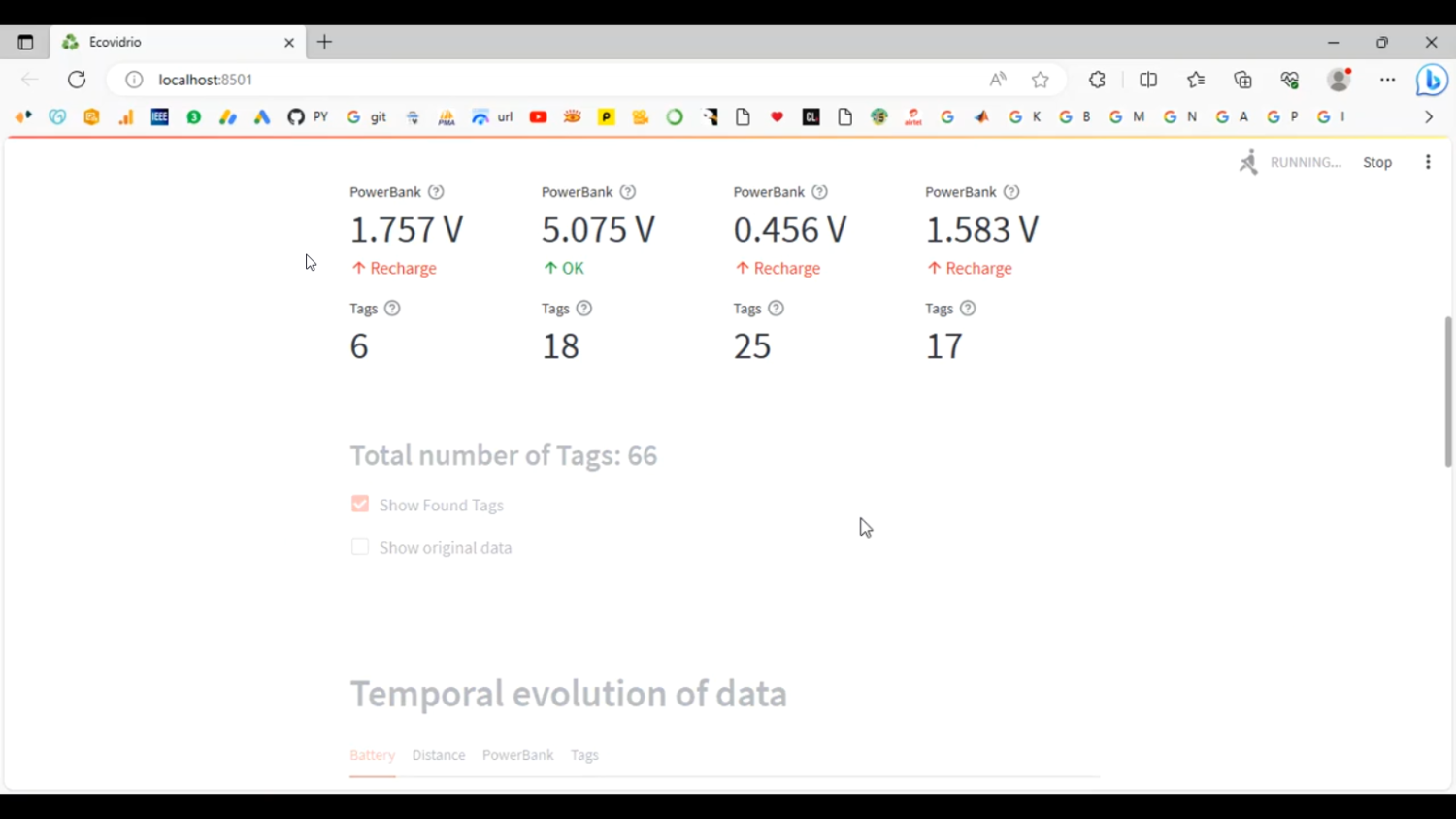The height and width of the screenshot is (819, 1456).
Task: Refresh the localhost page
Action: 77,80
